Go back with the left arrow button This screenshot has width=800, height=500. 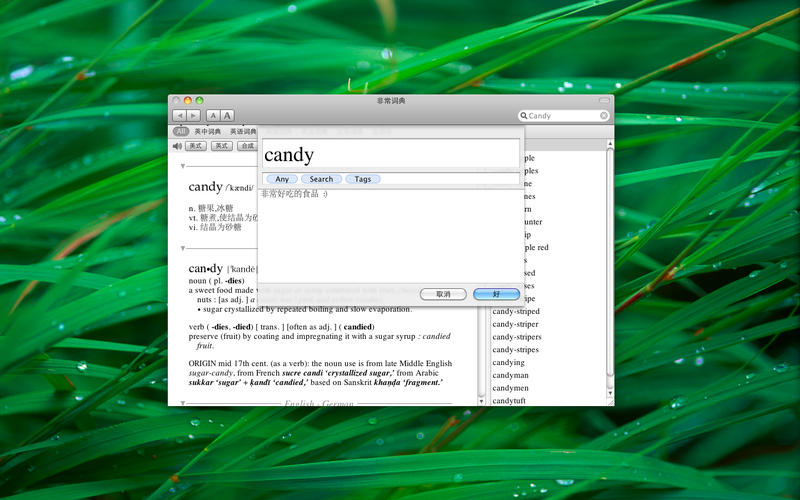point(180,116)
